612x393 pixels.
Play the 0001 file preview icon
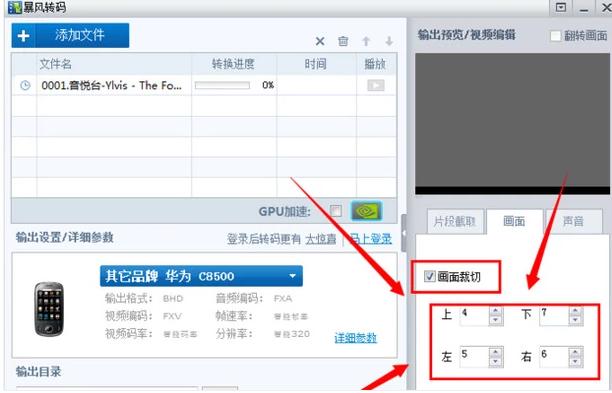tap(375, 85)
